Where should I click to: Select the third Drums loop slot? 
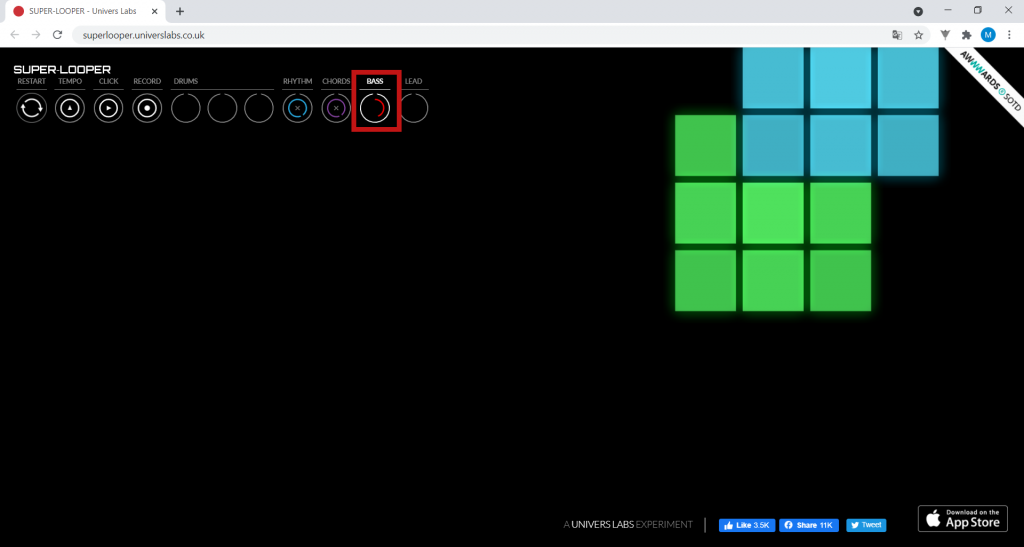point(259,108)
